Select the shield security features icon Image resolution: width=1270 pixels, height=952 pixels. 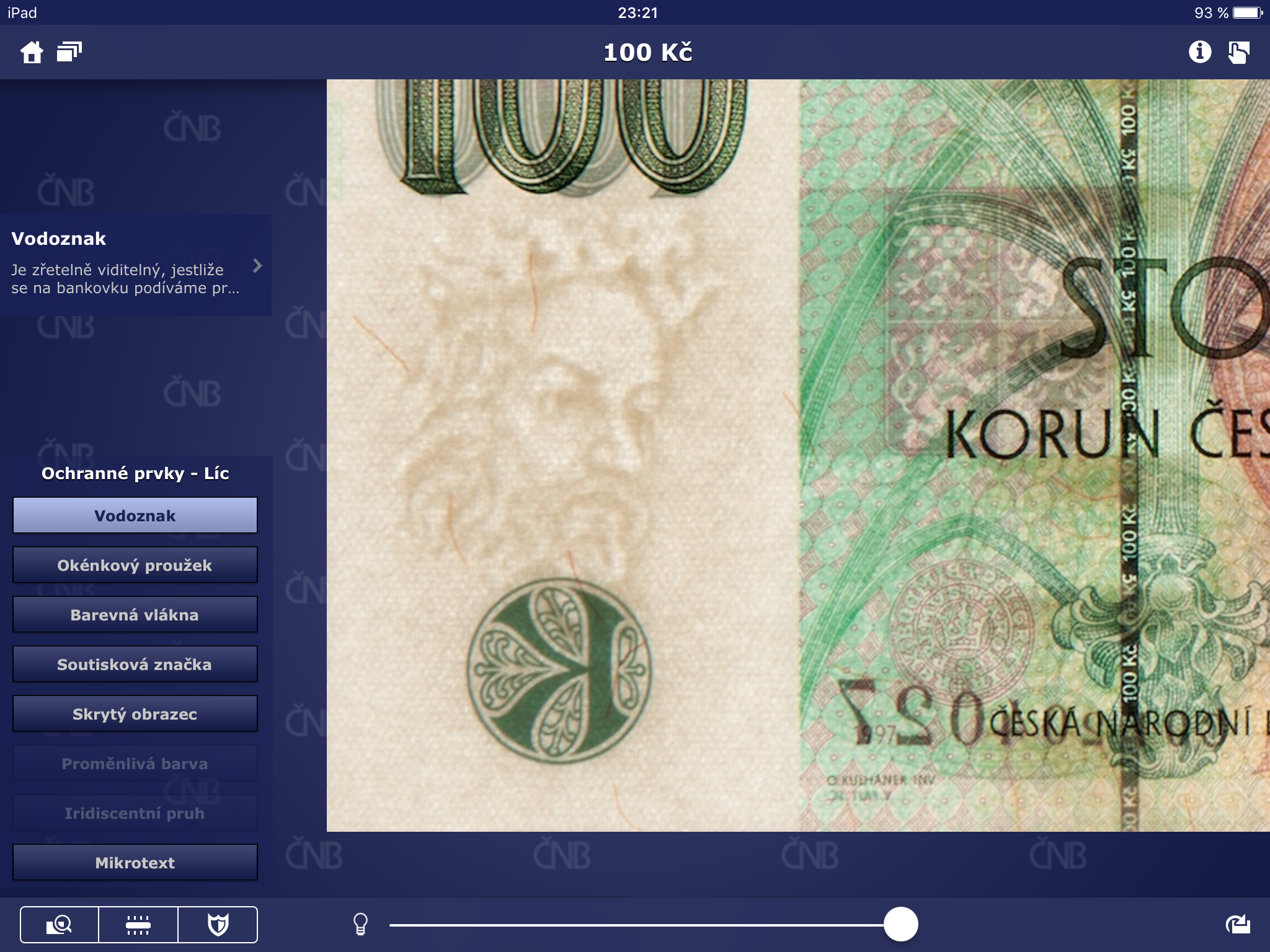218,925
